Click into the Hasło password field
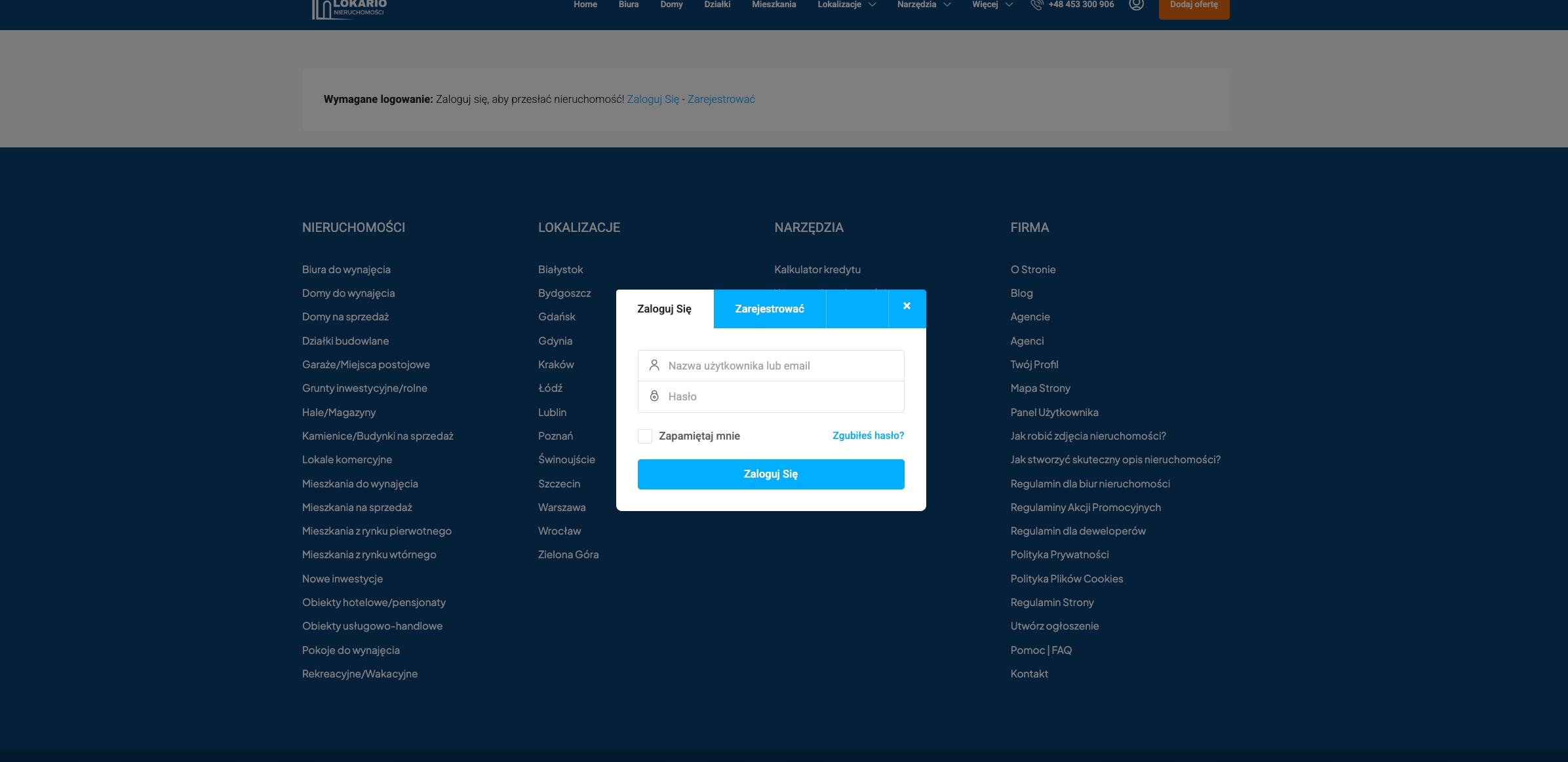Viewport: 1568px width, 762px height. (x=780, y=396)
